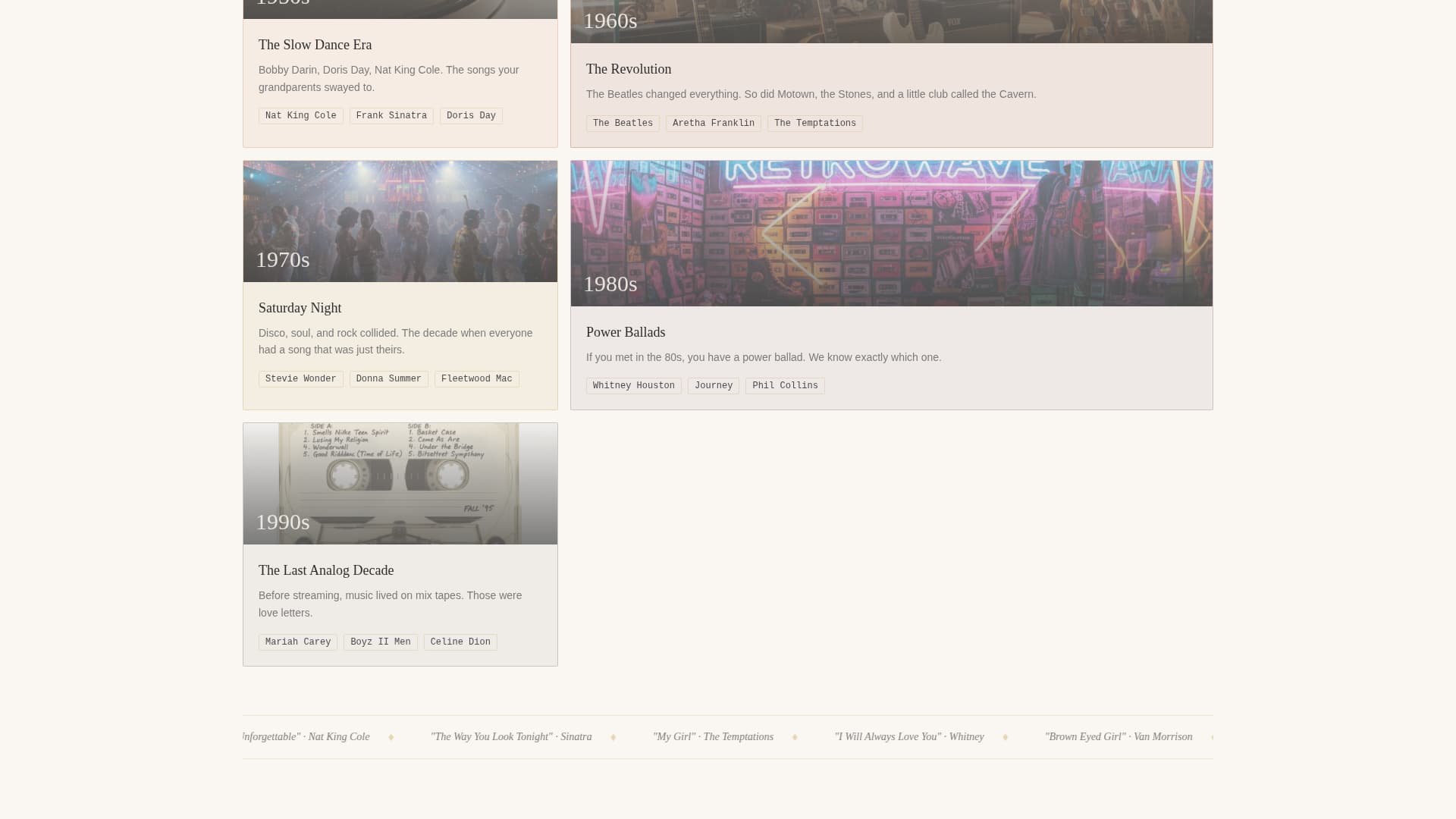The image size is (1456, 819).
Task: Click the Stevie Wonder tag
Action: 300,378
